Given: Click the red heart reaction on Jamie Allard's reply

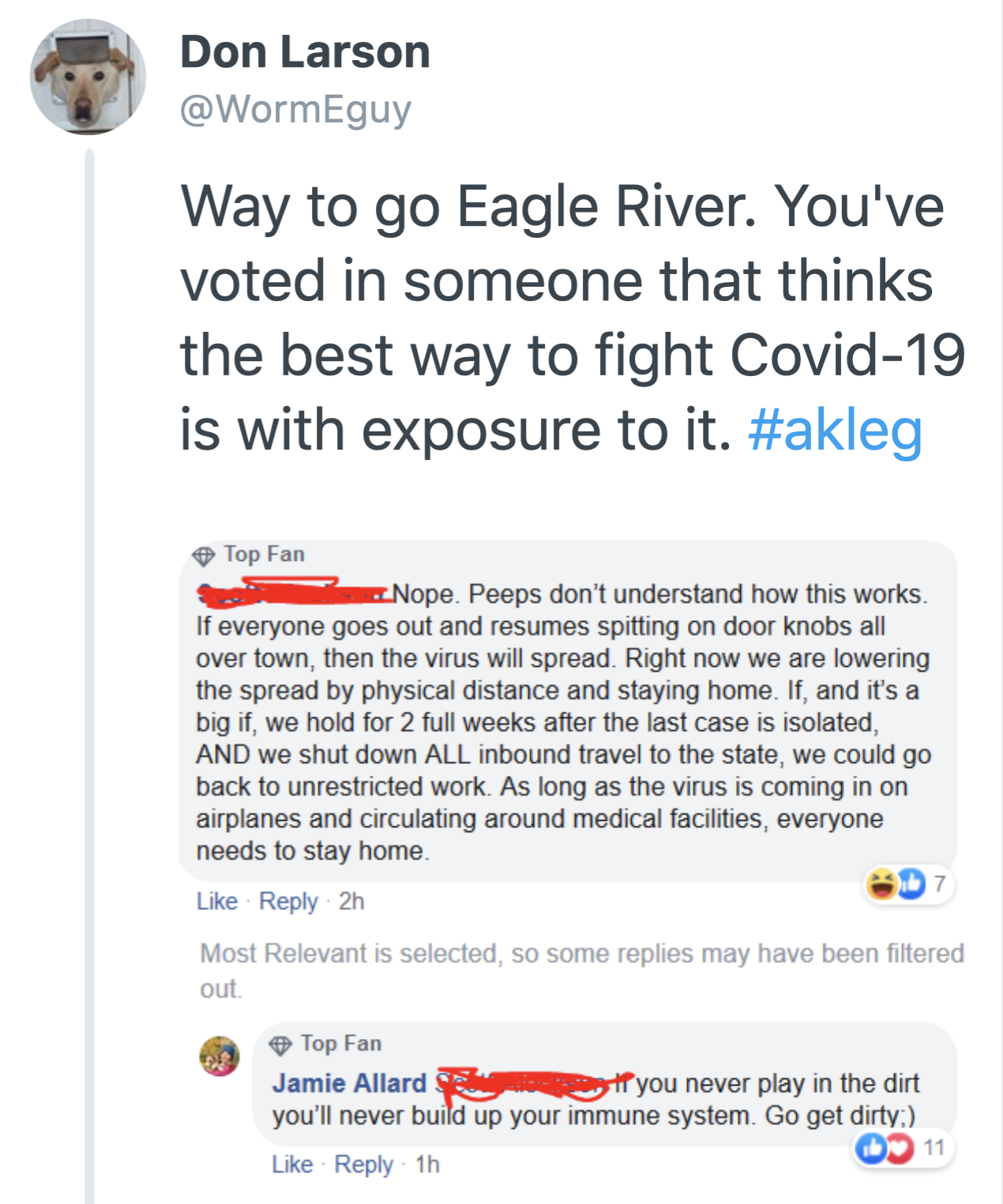Looking at the screenshot, I should pyautogui.click(x=899, y=1148).
